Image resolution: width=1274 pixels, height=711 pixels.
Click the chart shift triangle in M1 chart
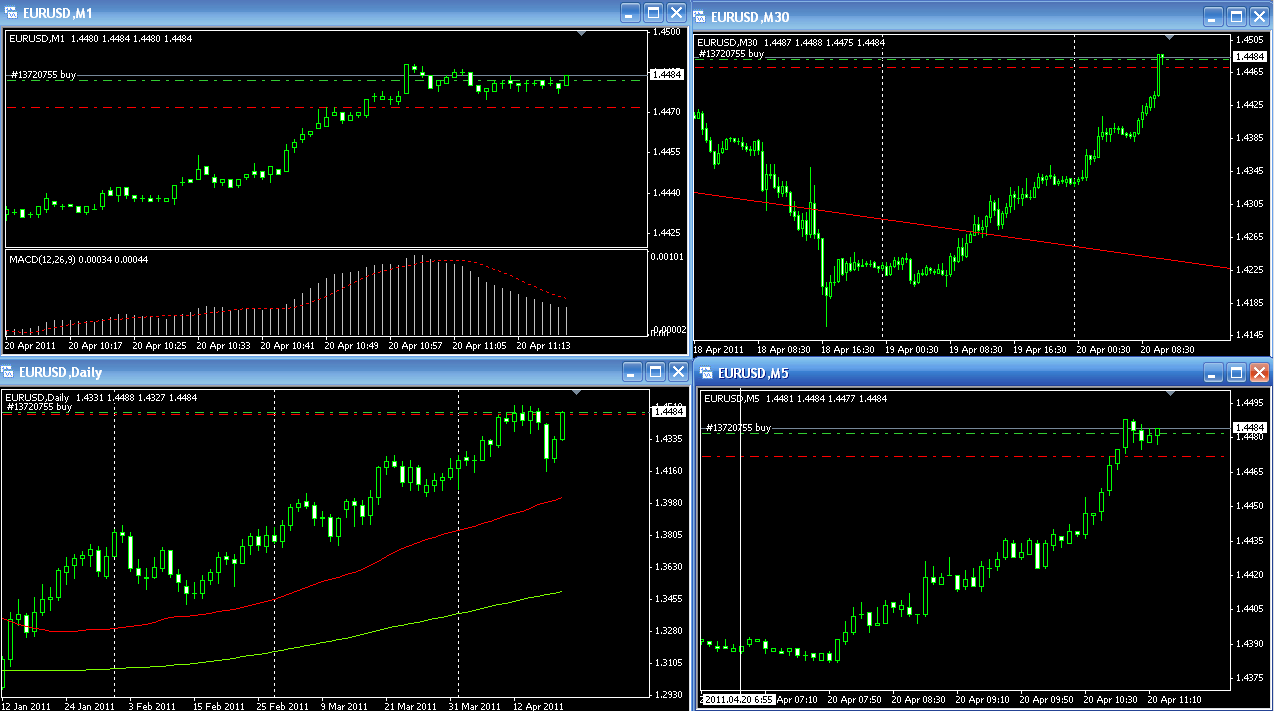[x=582, y=33]
